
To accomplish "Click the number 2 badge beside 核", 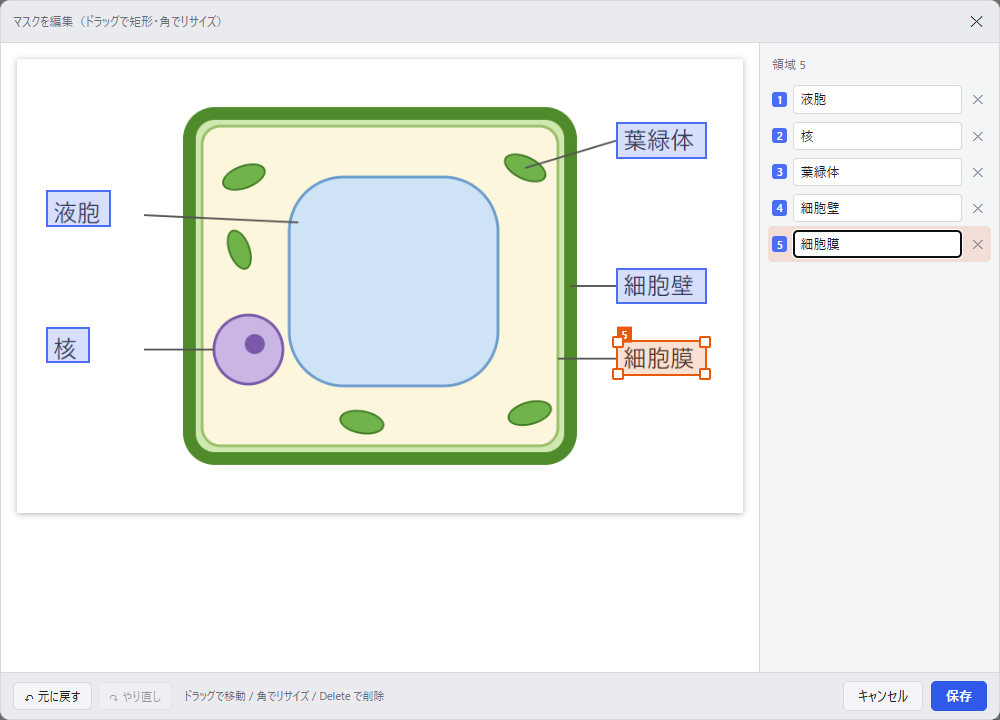I will pyautogui.click(x=779, y=136).
